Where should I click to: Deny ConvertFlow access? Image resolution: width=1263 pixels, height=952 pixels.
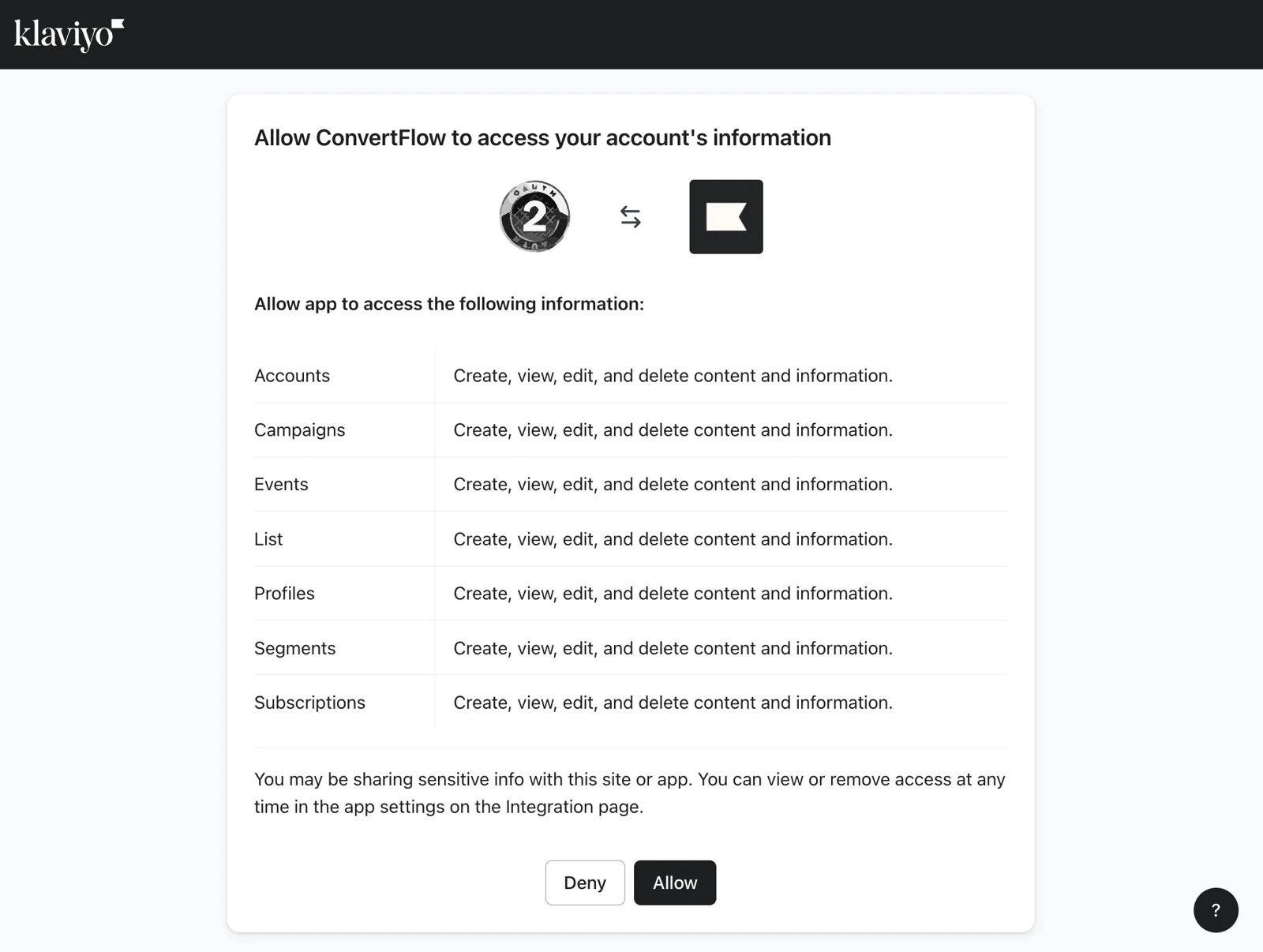pos(585,883)
